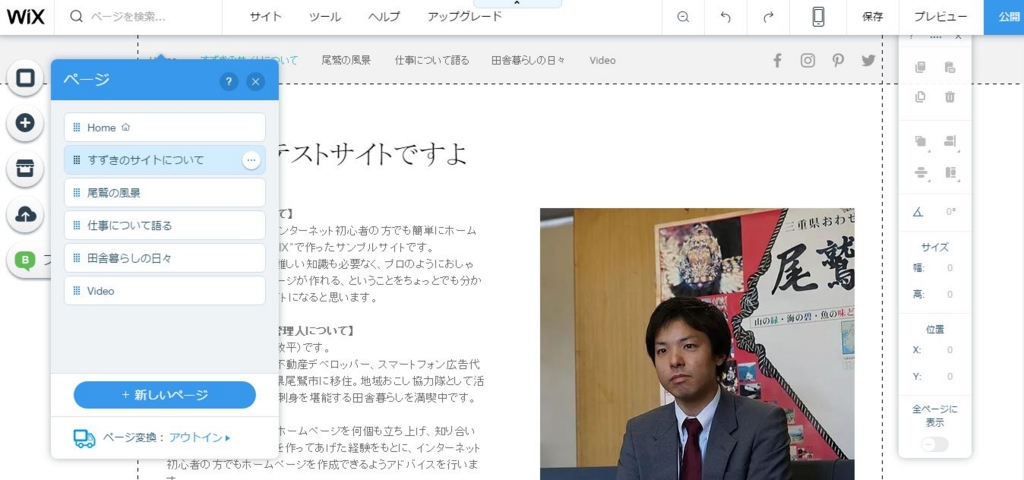
Task: Close the ページ panel
Action: click(256, 82)
